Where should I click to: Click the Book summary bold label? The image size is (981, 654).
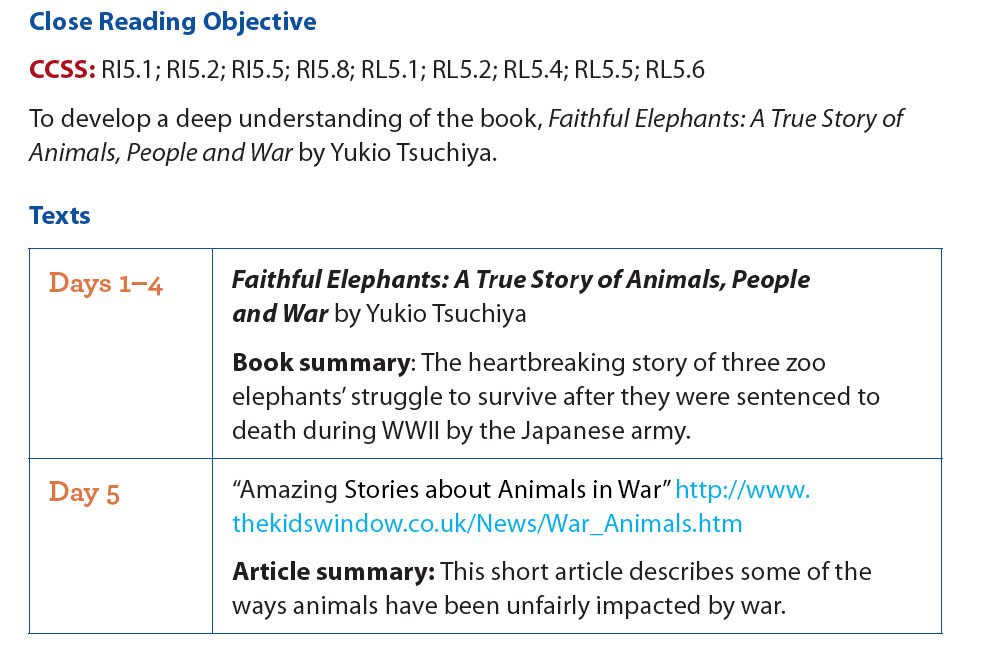322,363
